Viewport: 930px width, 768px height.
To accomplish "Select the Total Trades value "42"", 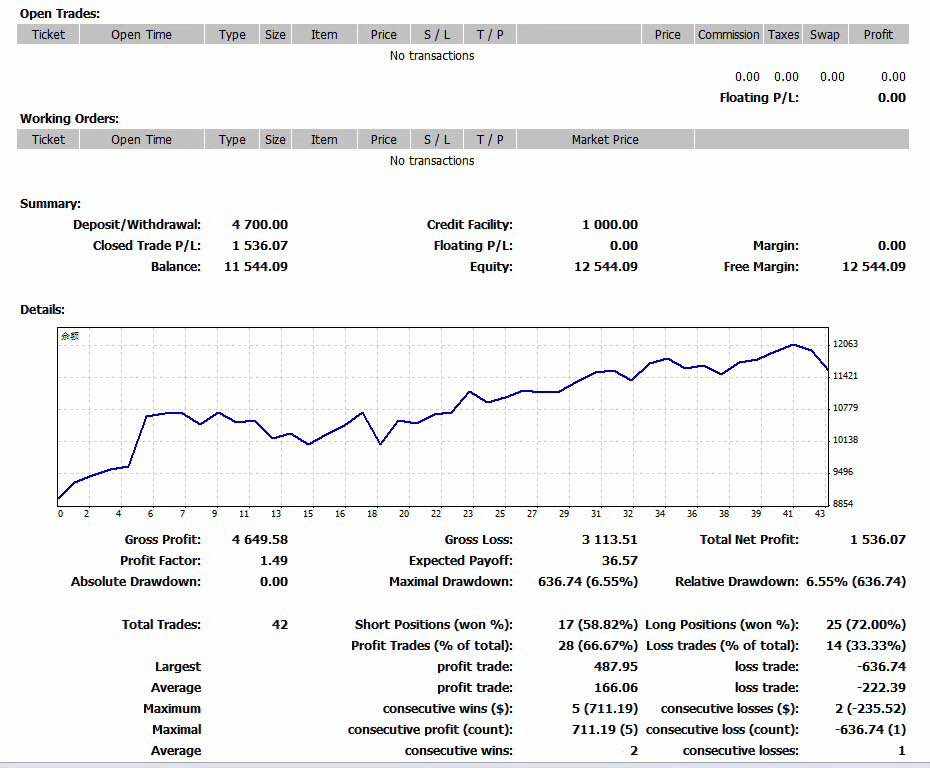I will pyautogui.click(x=280, y=624).
